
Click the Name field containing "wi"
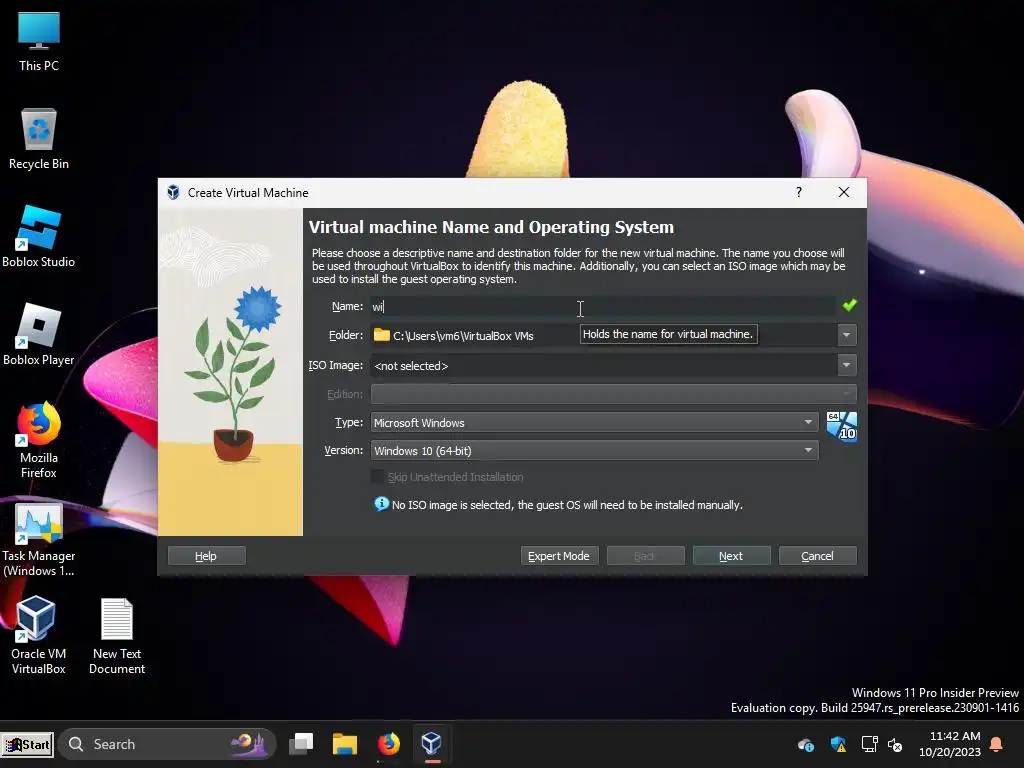pos(603,306)
